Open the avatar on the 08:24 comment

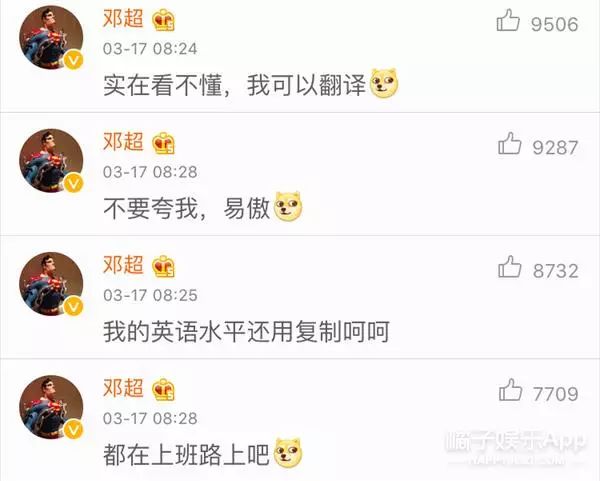(x=51, y=38)
